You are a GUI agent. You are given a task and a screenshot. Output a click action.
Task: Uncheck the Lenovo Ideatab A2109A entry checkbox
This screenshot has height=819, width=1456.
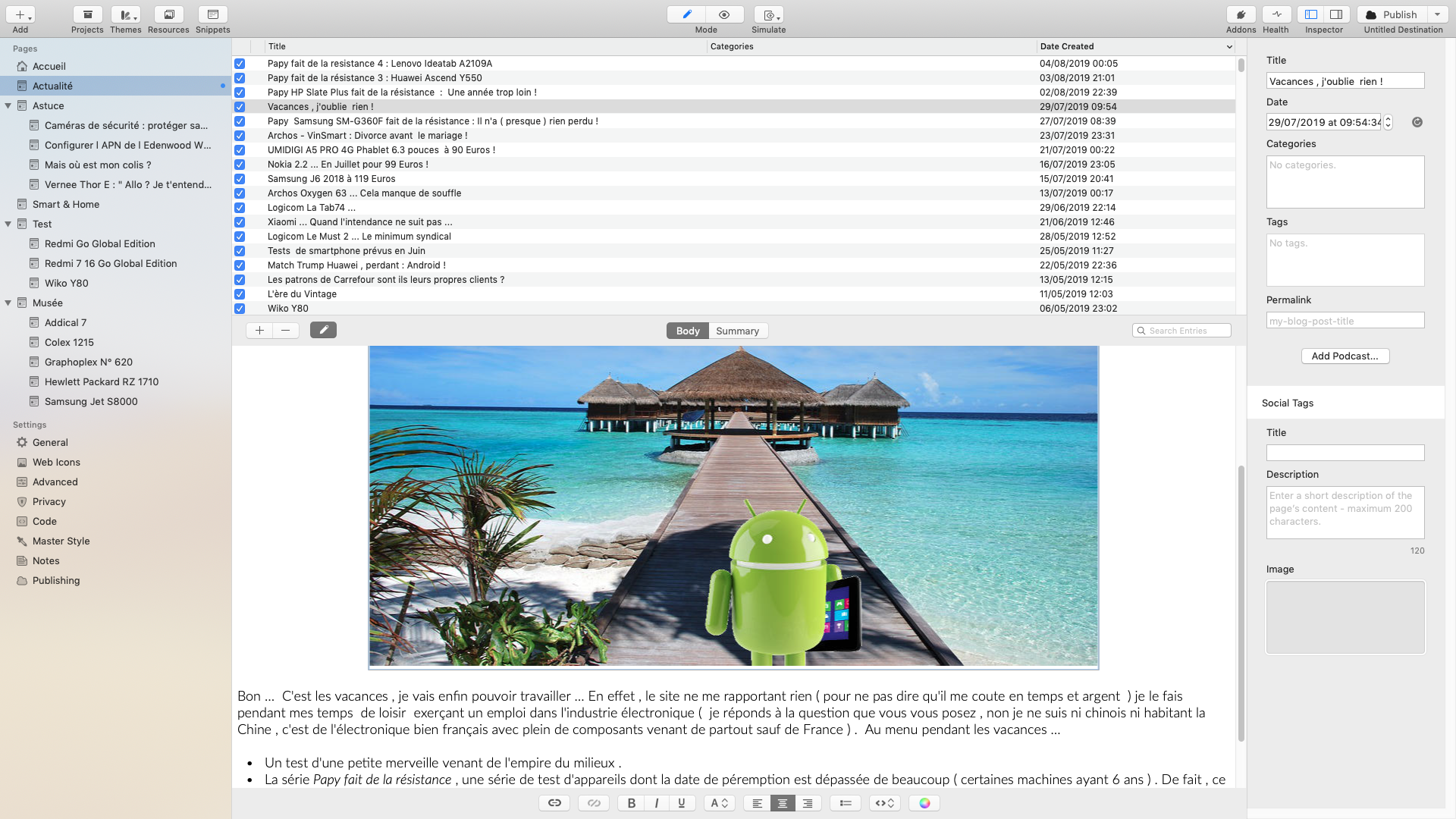coord(240,64)
